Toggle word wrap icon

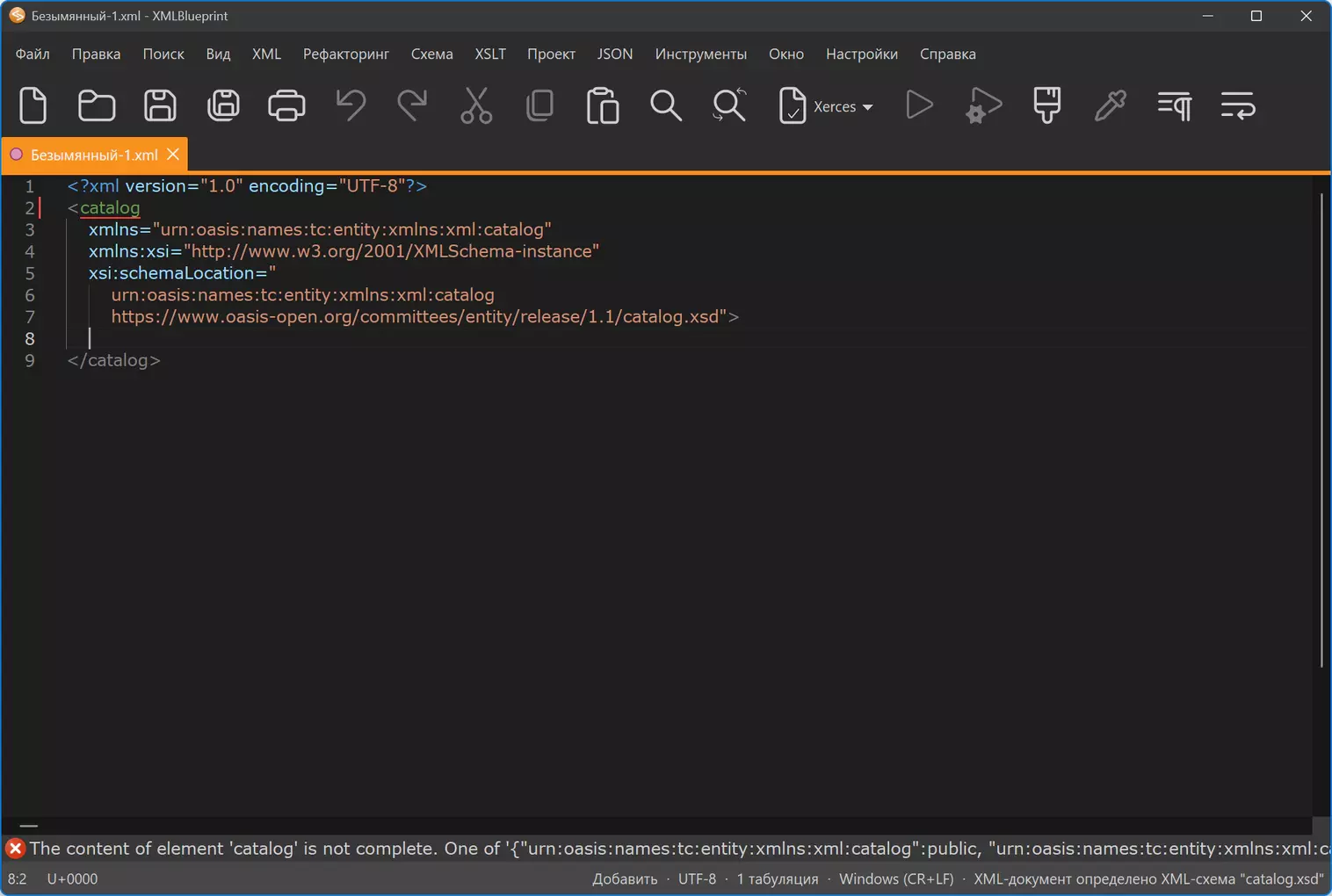coord(1238,106)
